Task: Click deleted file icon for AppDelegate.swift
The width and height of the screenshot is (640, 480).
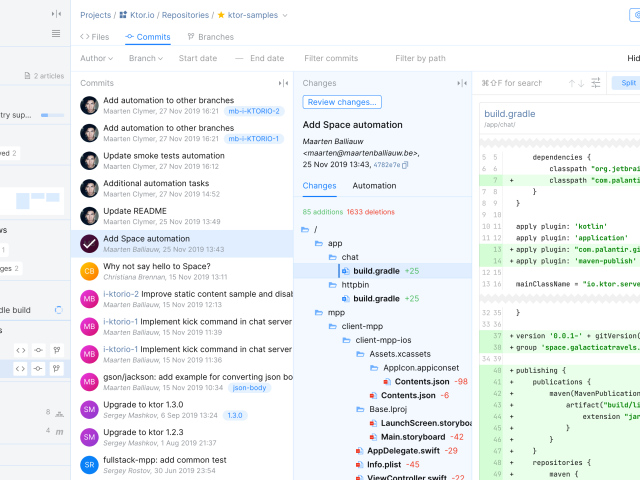Action: click(x=359, y=451)
